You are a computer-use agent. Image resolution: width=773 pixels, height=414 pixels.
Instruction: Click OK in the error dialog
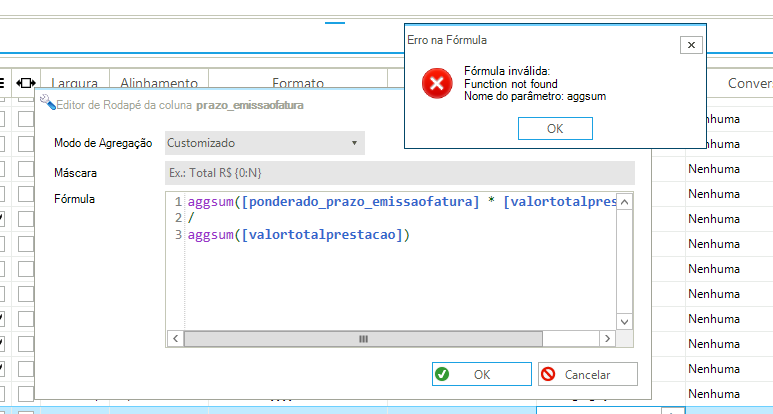coord(555,128)
